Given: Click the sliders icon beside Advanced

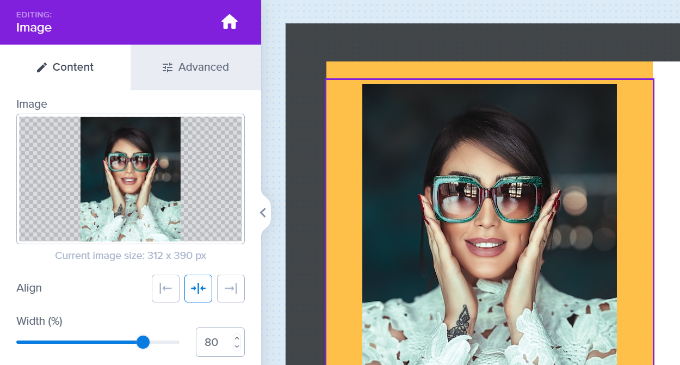Looking at the screenshot, I should click(167, 67).
